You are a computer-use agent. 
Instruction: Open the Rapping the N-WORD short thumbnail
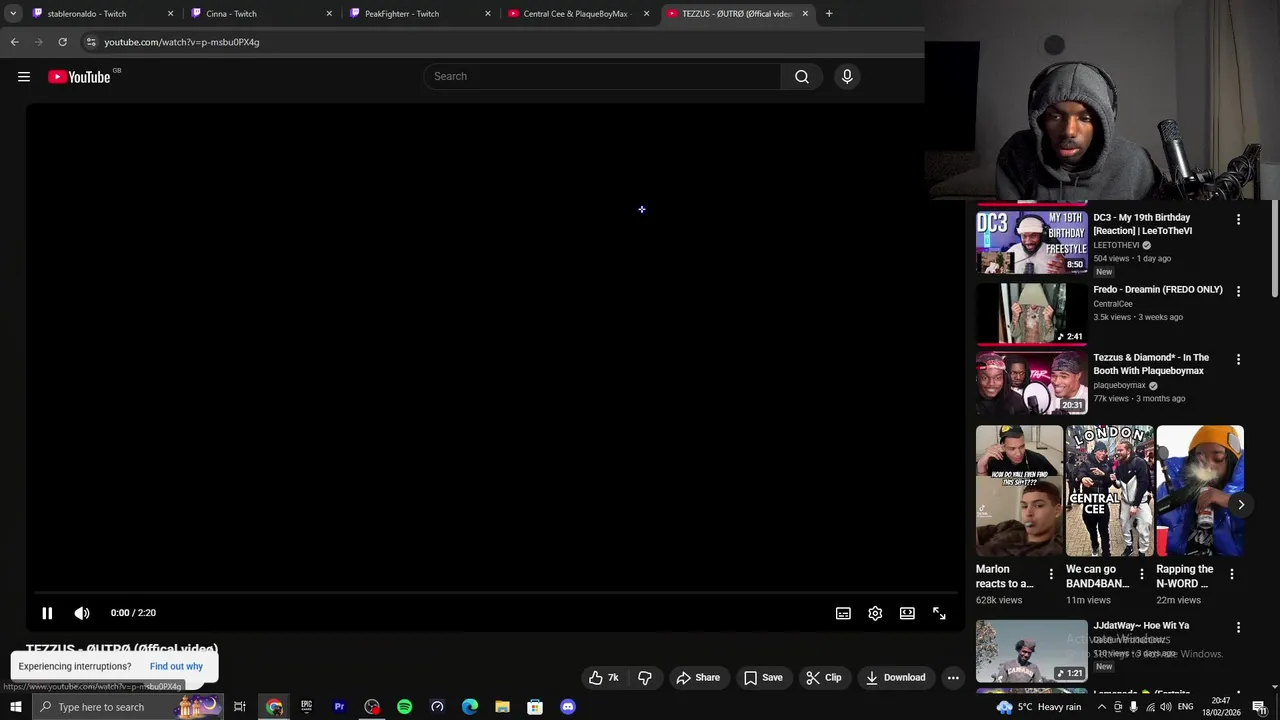pyautogui.click(x=1200, y=491)
